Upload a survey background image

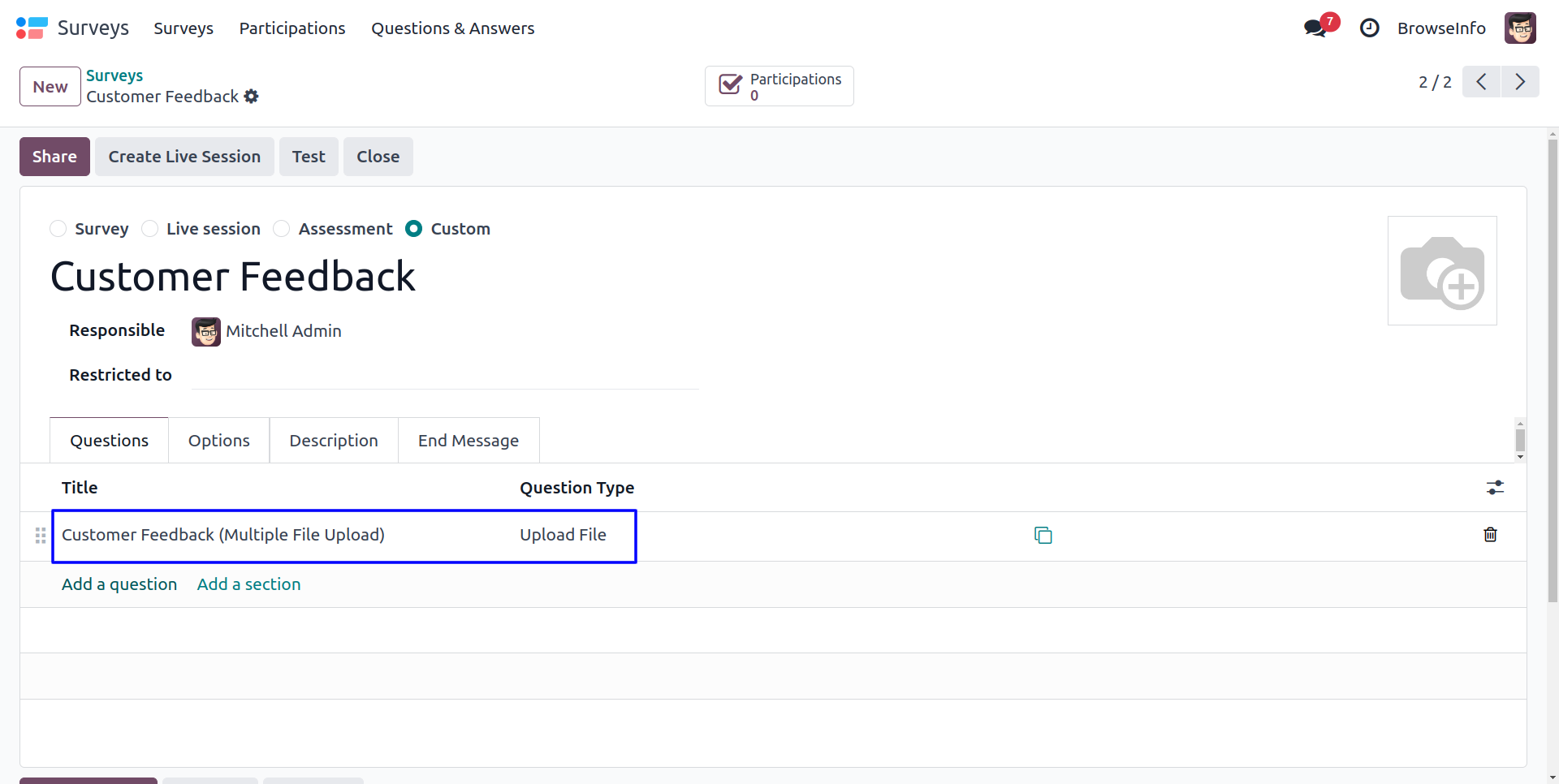(1442, 271)
